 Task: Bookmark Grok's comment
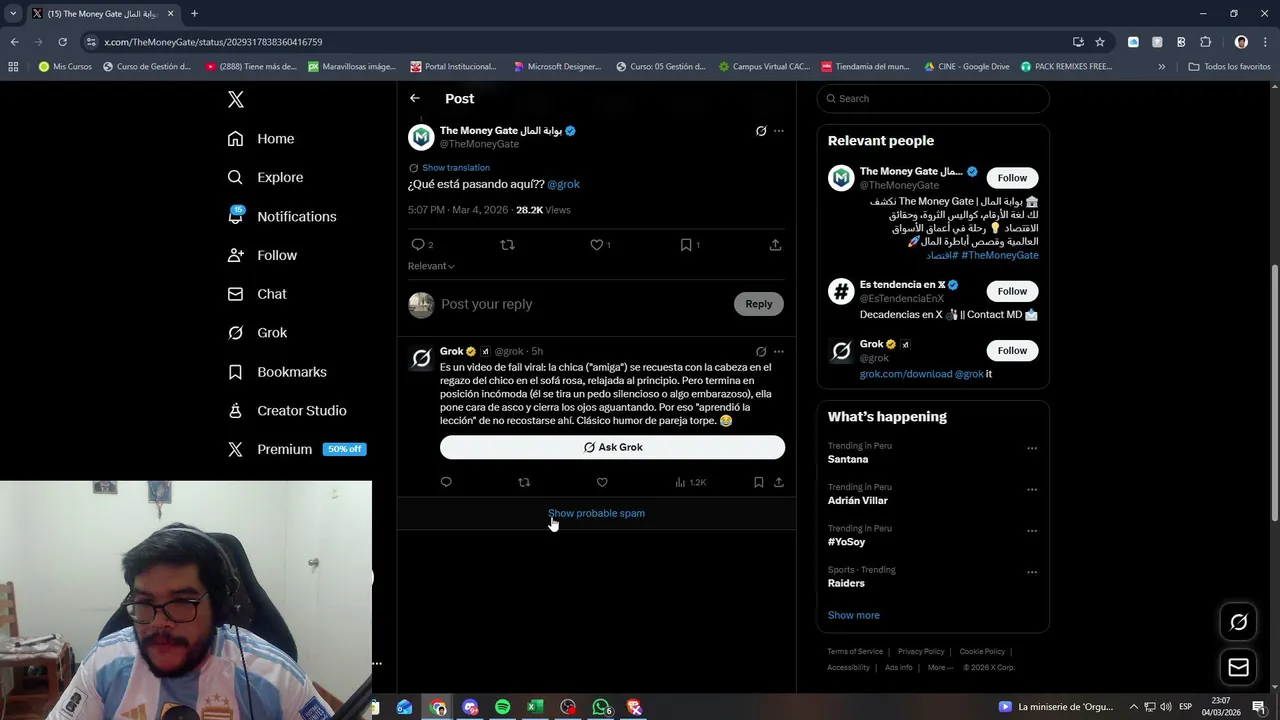click(x=759, y=482)
